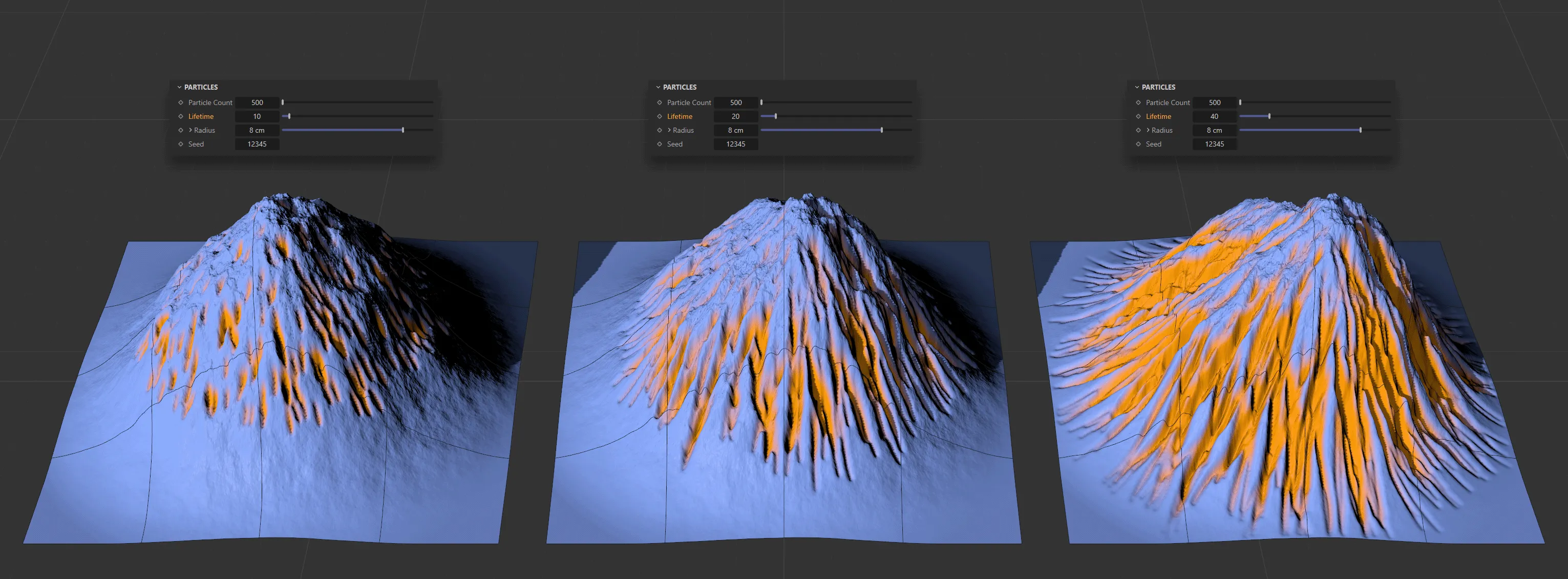Viewport: 1568px width, 579px height.
Task: Toggle keyframing for Radius in the middle panel
Action: point(660,130)
